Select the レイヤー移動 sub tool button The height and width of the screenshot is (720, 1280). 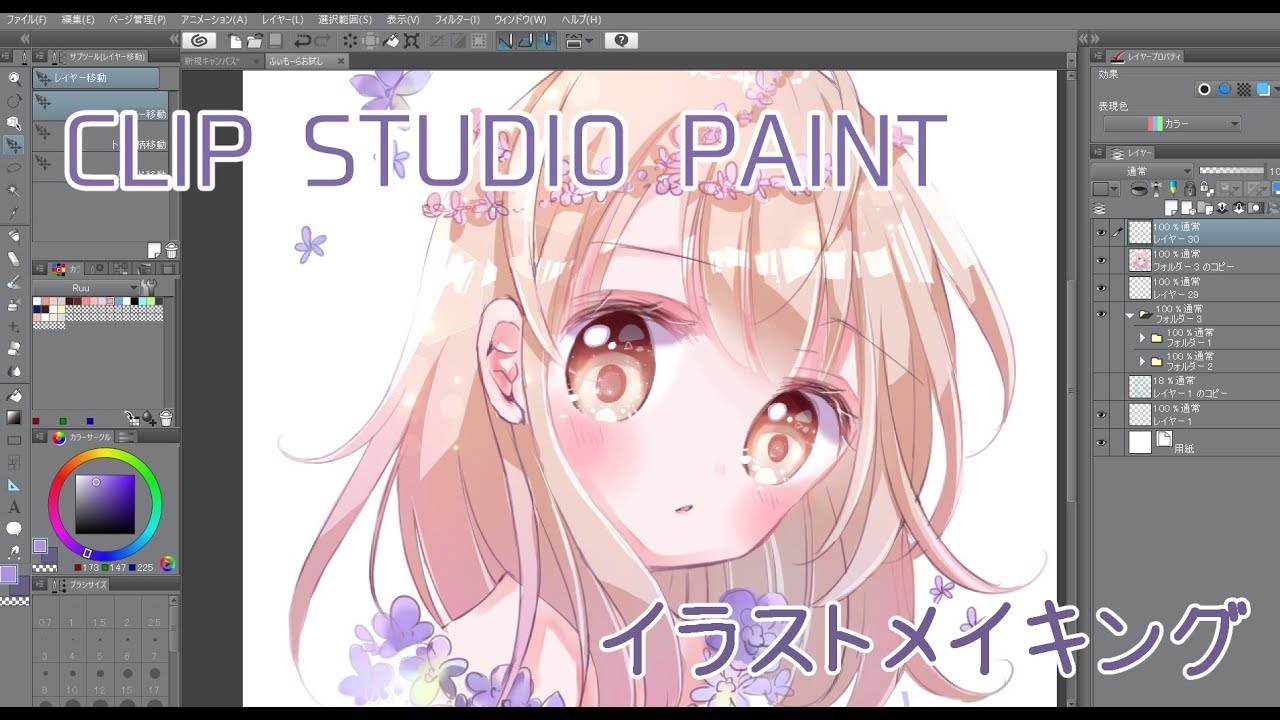click(96, 77)
